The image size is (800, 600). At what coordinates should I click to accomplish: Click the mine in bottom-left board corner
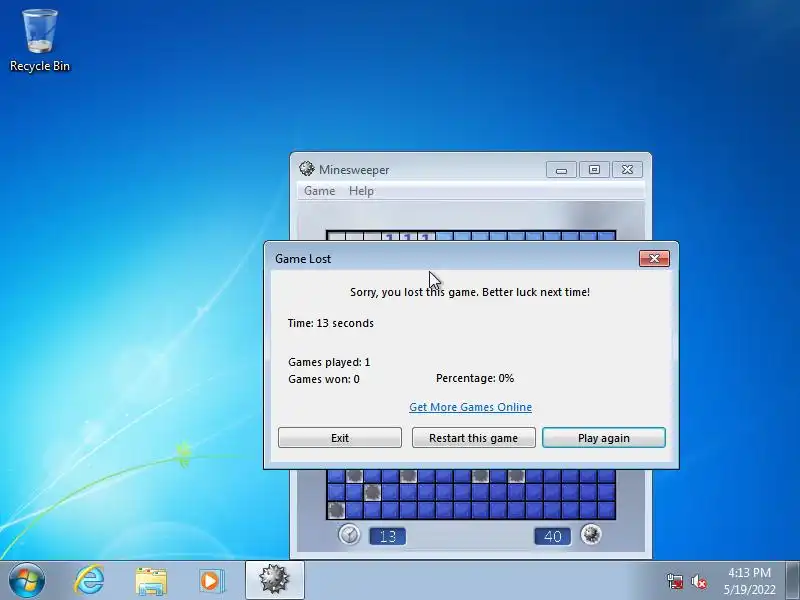pyautogui.click(x=336, y=510)
